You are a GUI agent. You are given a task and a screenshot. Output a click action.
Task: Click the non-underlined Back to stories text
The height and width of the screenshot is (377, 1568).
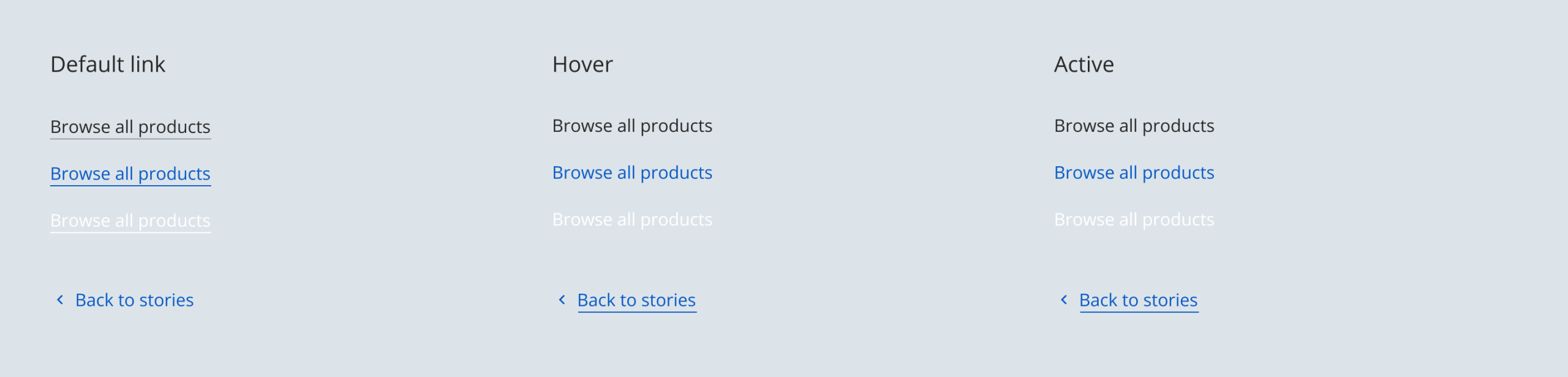point(134,300)
